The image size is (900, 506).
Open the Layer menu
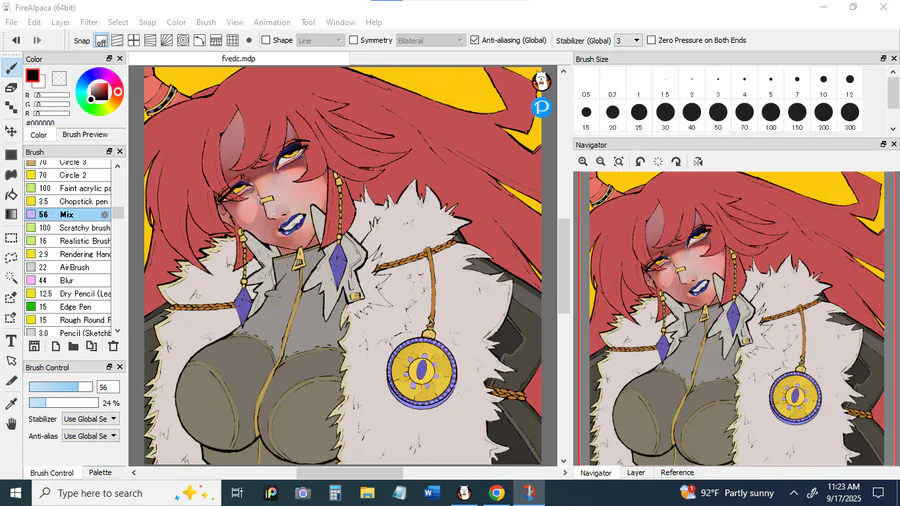point(60,22)
